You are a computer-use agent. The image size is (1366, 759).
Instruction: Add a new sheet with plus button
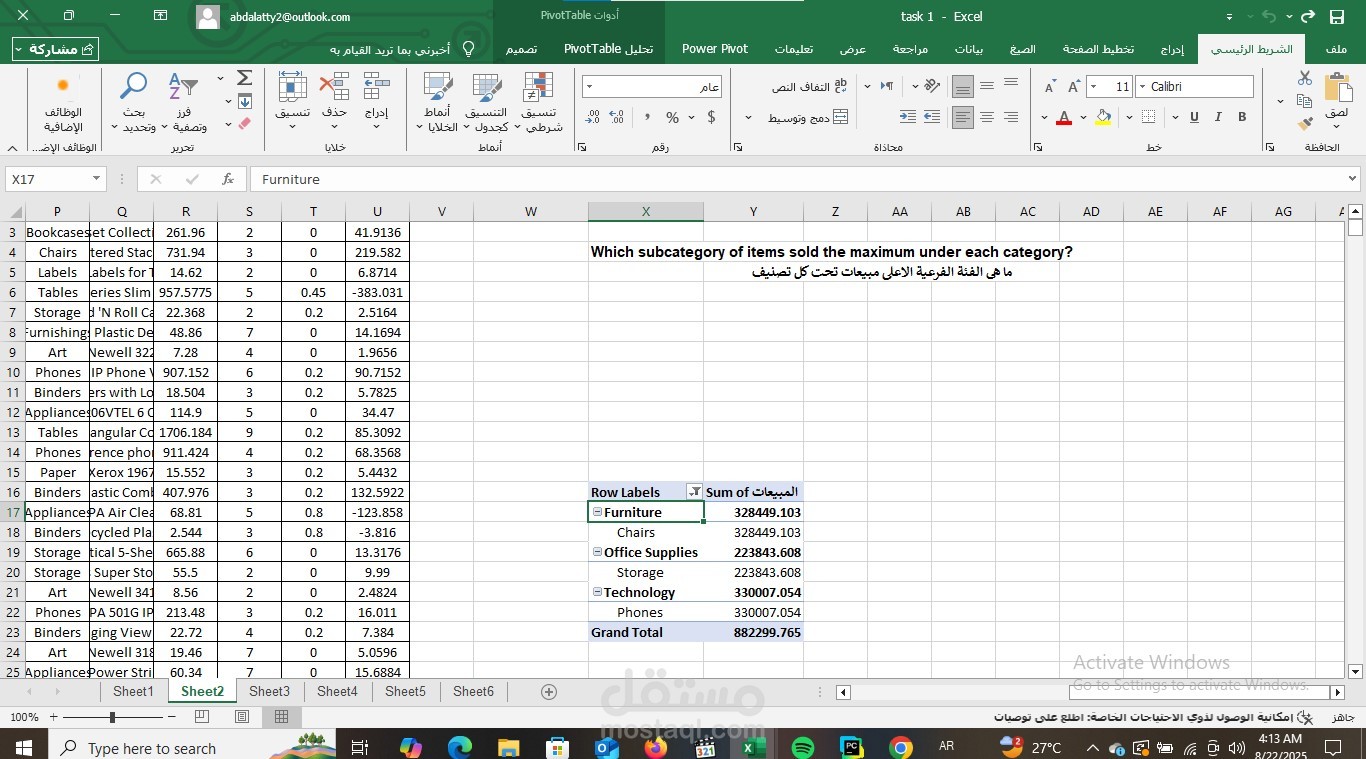coord(548,691)
